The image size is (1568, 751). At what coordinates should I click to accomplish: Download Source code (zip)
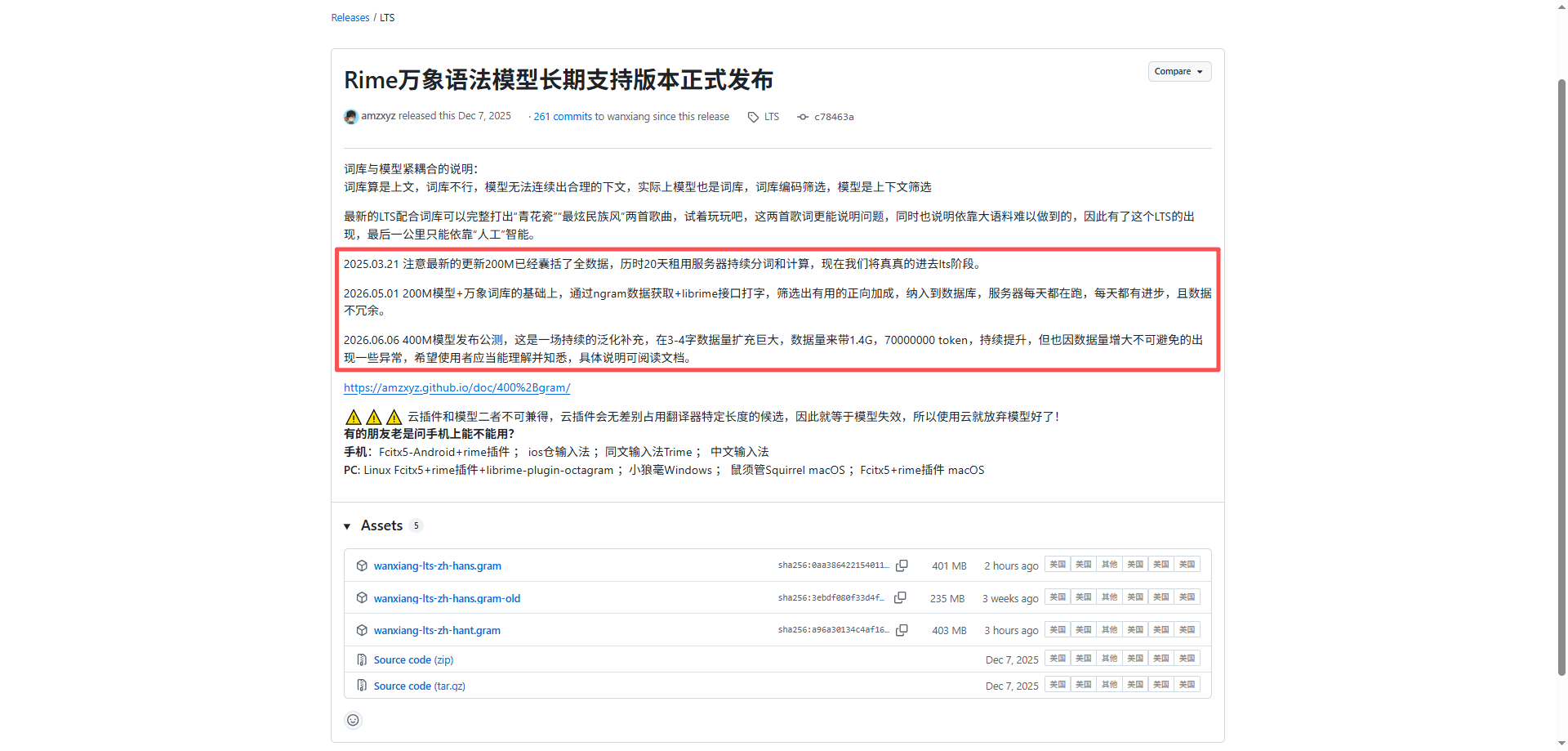[413, 659]
